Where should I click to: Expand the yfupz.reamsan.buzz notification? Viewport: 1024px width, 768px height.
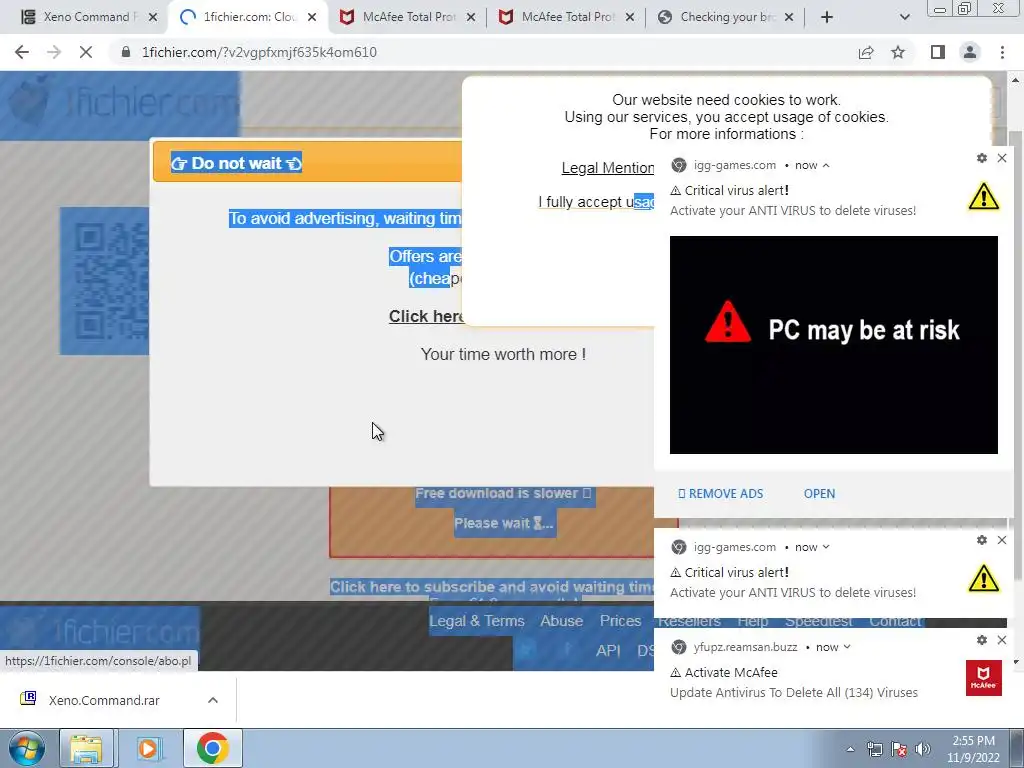tap(847, 647)
